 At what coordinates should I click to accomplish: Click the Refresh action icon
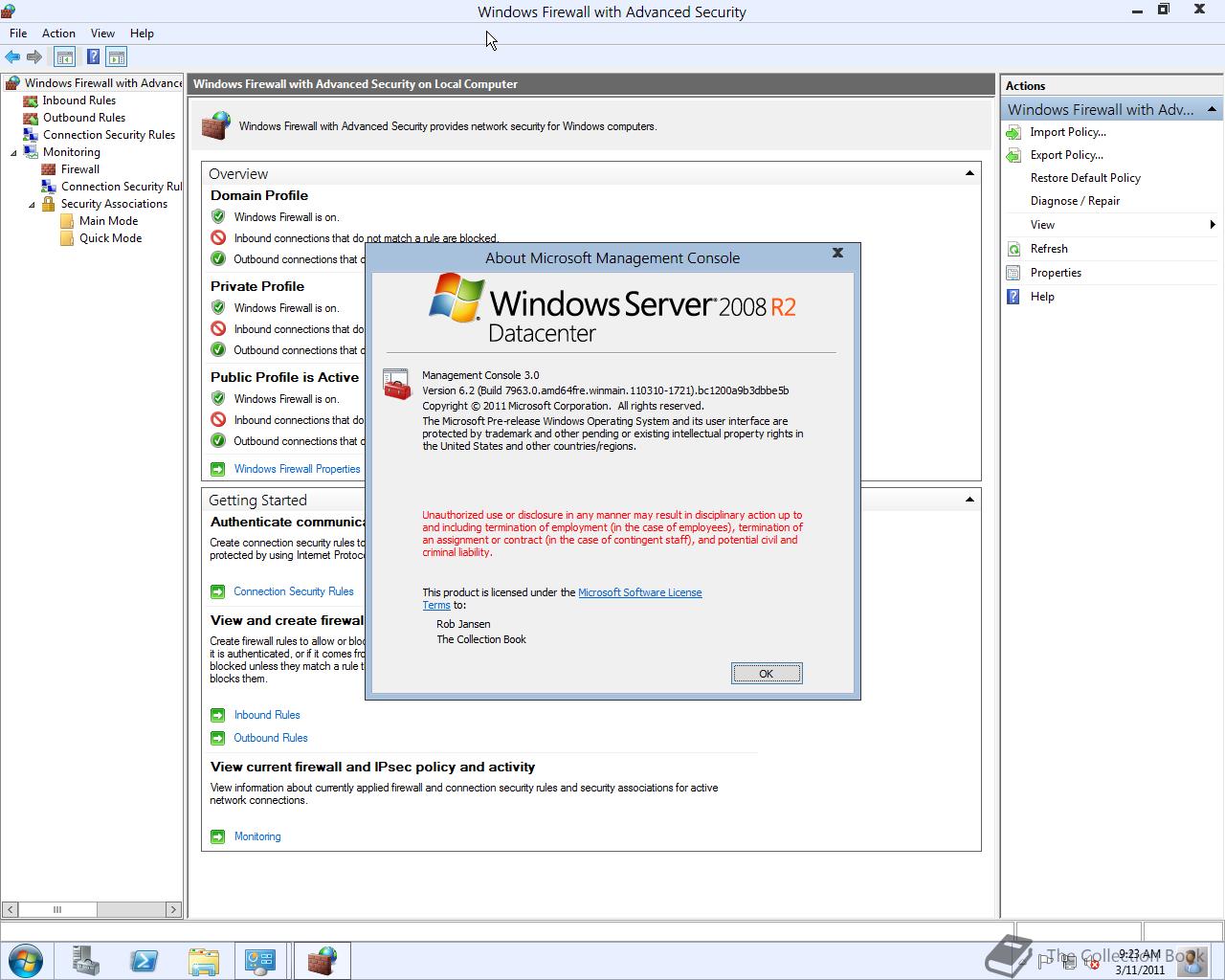[1013, 249]
